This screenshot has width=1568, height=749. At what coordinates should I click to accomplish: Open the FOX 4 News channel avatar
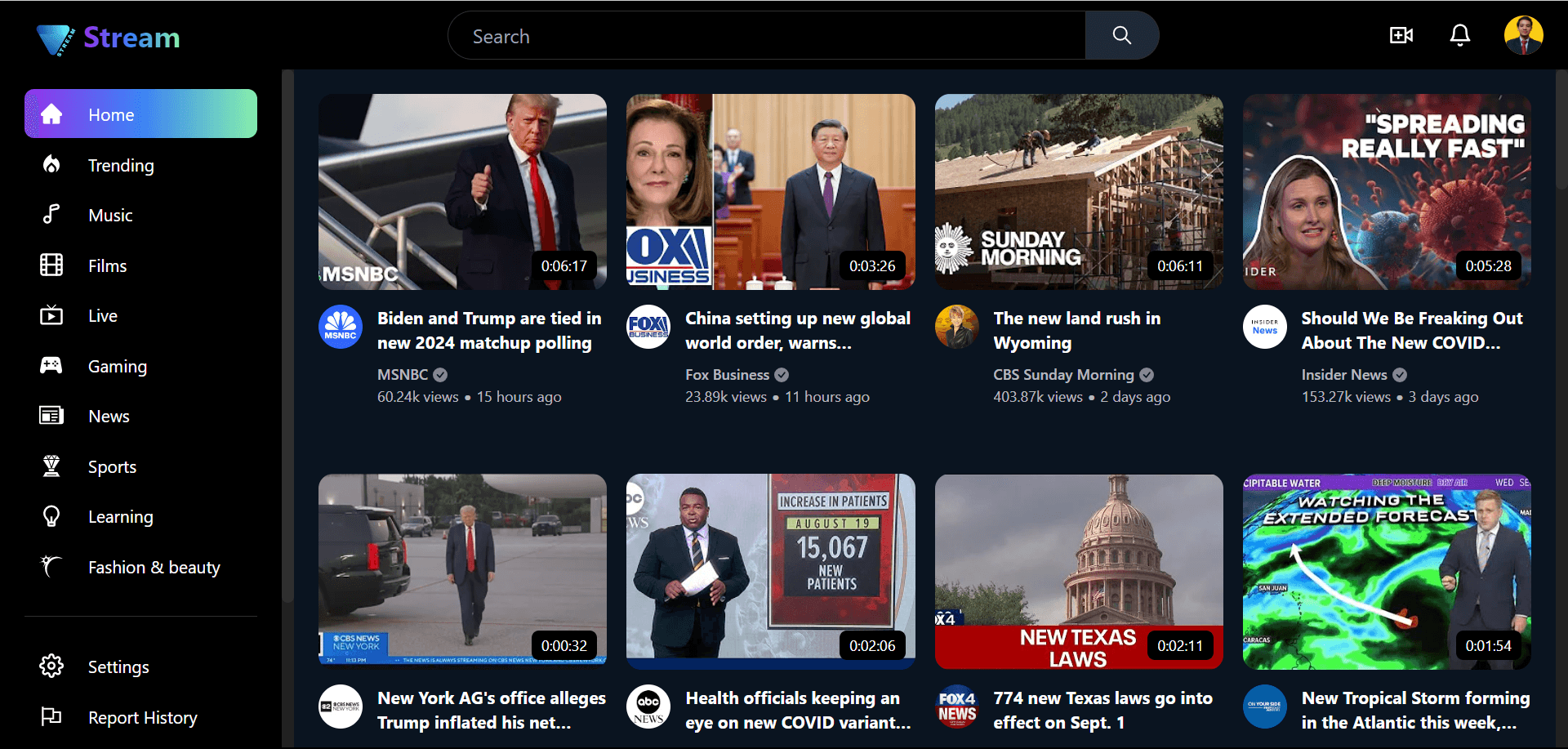point(957,707)
